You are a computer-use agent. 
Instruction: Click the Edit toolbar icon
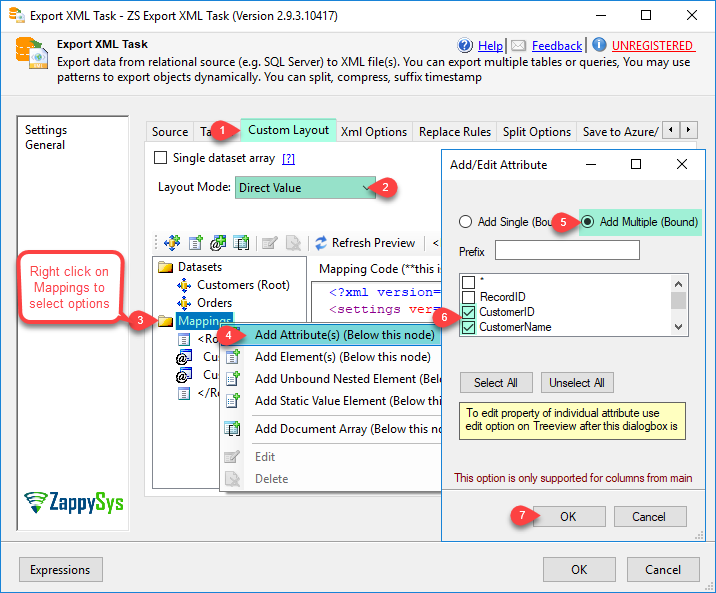(x=269, y=243)
